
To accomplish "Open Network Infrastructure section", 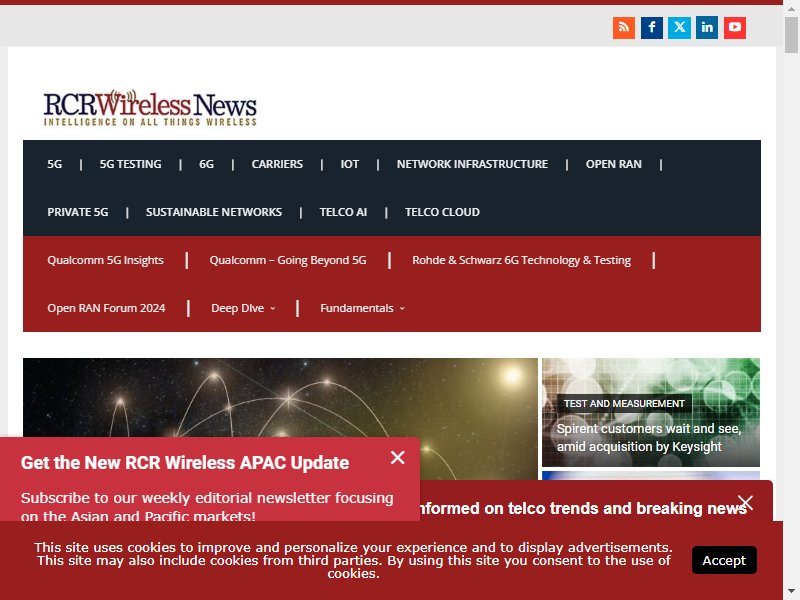I will [x=472, y=164].
